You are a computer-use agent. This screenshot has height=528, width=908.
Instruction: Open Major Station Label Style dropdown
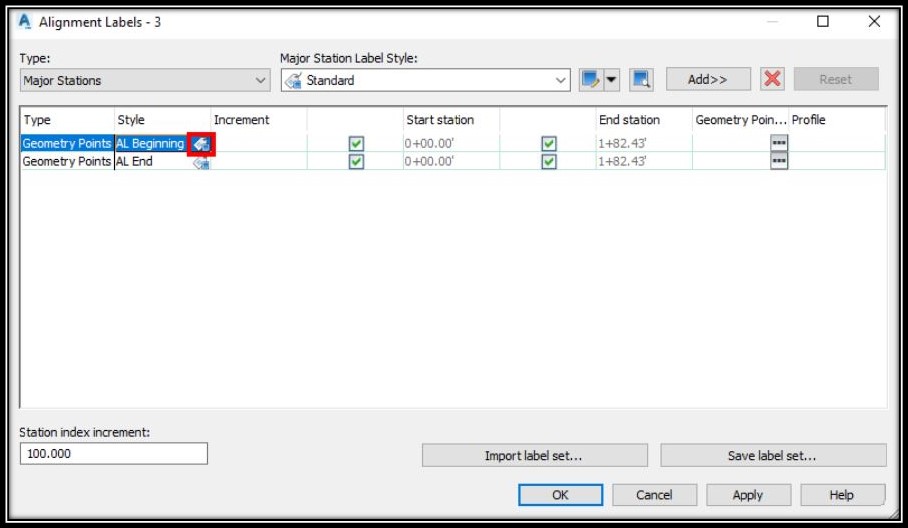pos(426,80)
